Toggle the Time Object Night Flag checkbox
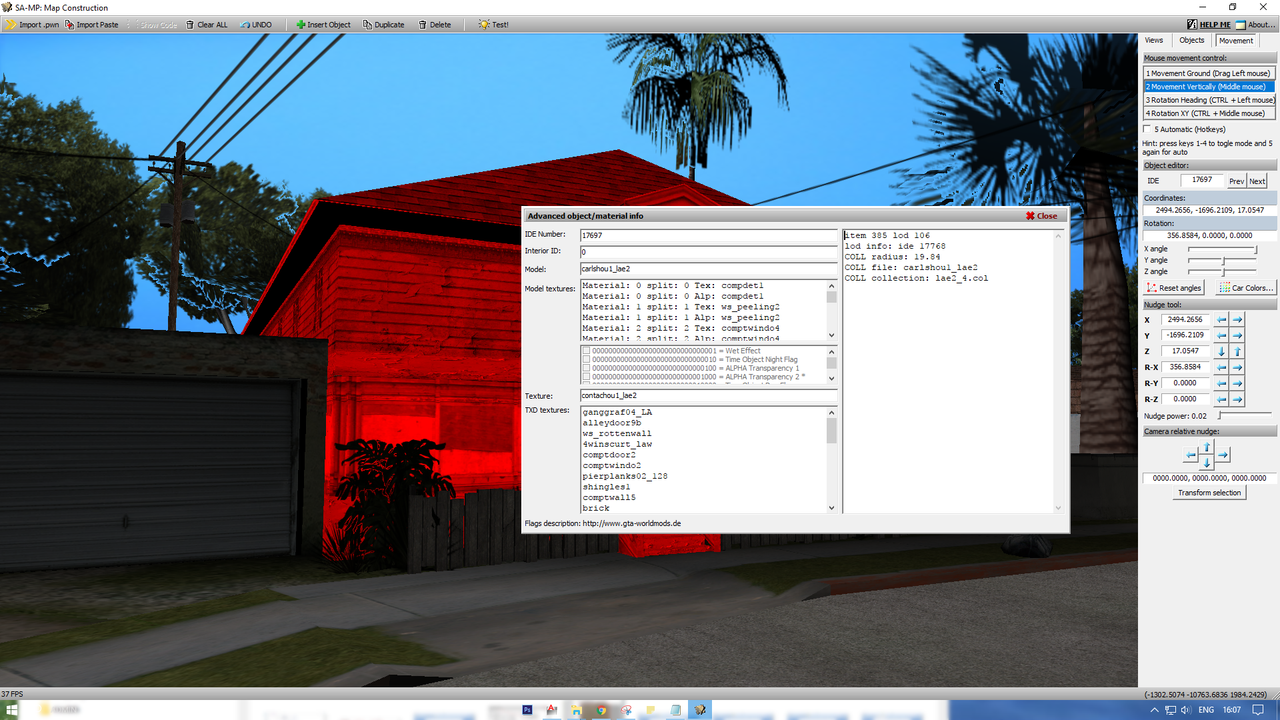This screenshot has height=720, width=1280. coord(586,360)
